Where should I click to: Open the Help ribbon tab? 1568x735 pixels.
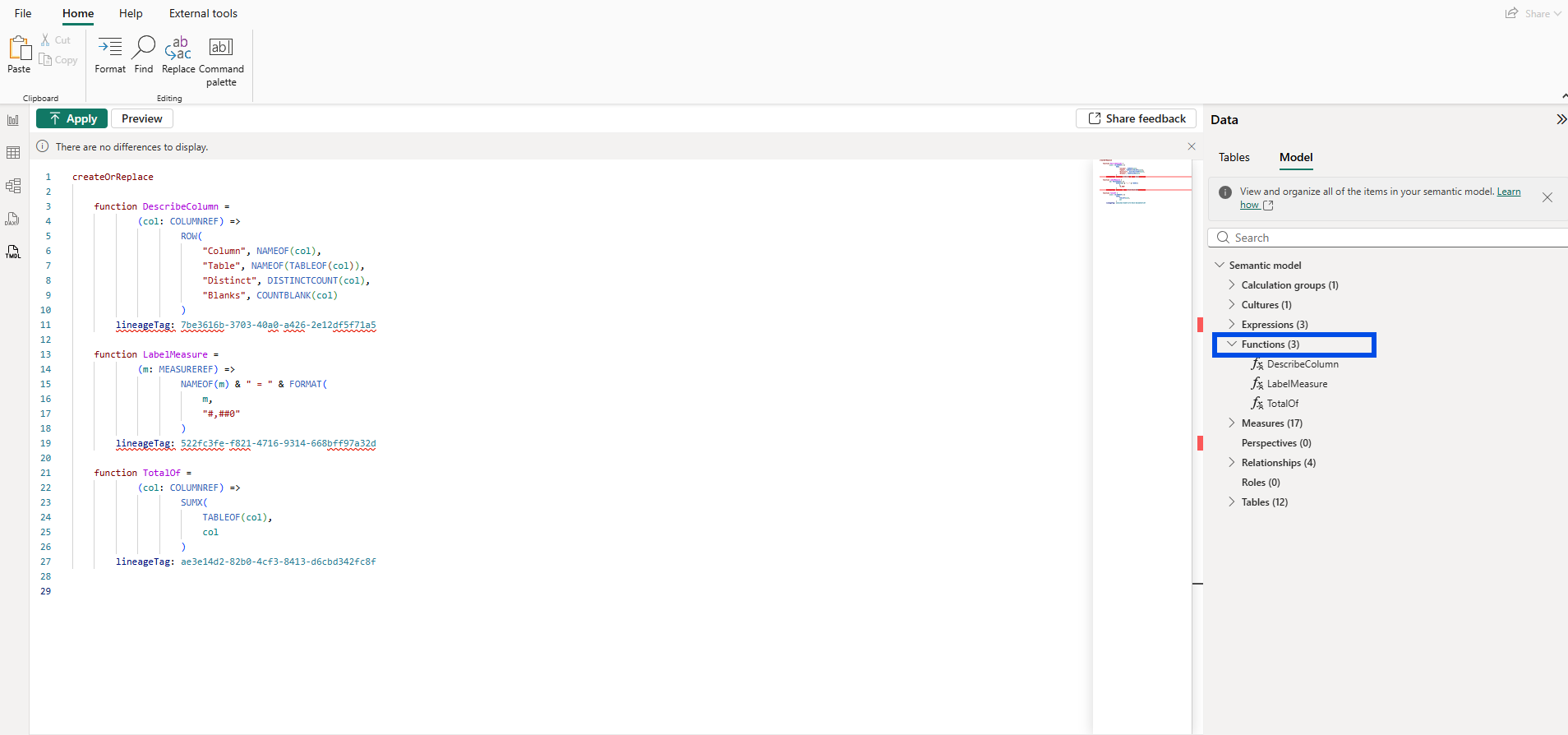pyautogui.click(x=131, y=13)
